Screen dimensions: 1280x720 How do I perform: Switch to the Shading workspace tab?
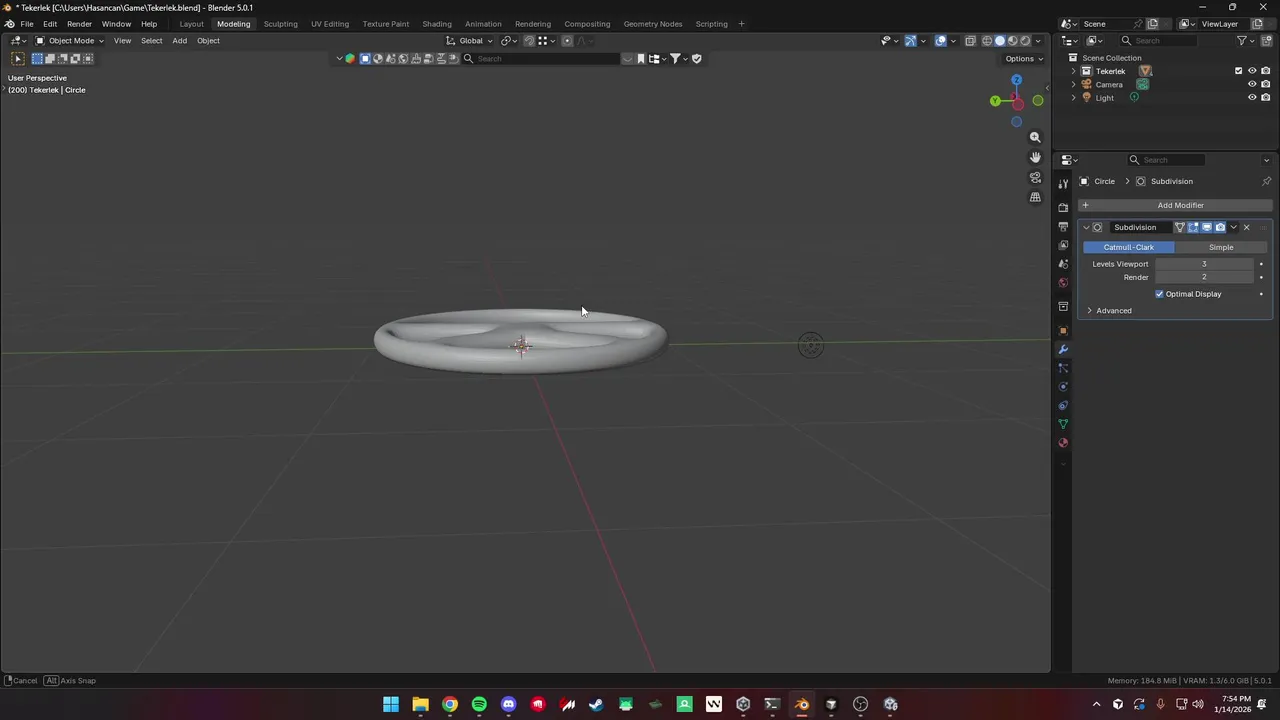[437, 24]
